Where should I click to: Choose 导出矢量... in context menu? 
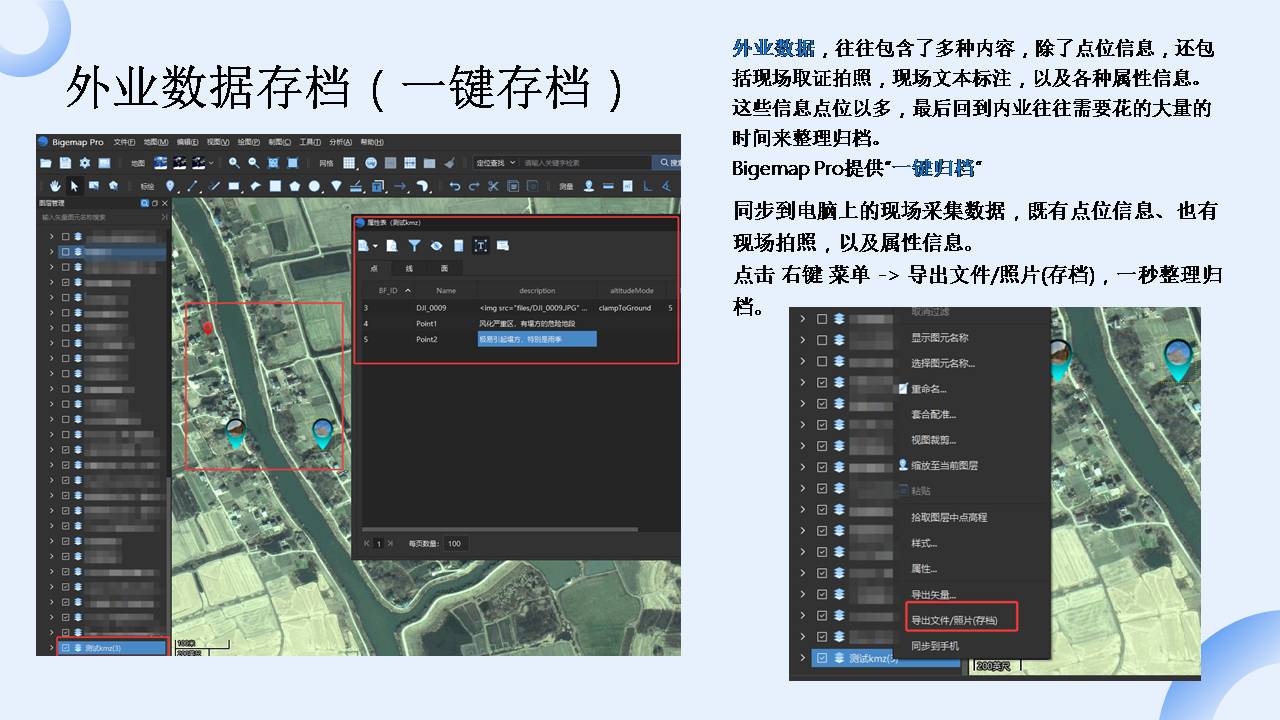[932, 594]
